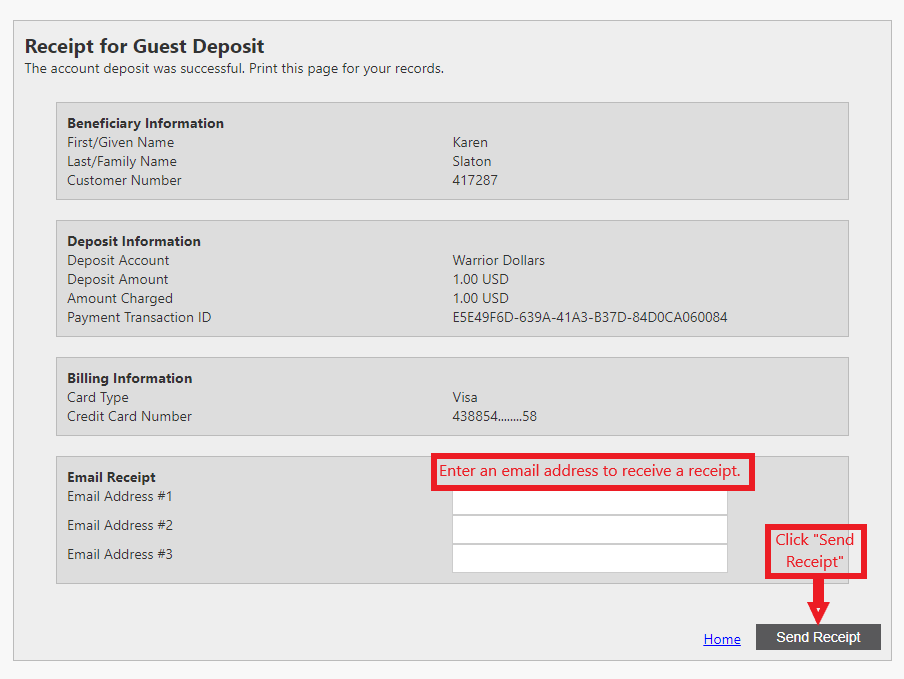Viewport: 904px width, 679px height.
Task: Click the Payment Transaction ID value
Action: (x=589, y=317)
